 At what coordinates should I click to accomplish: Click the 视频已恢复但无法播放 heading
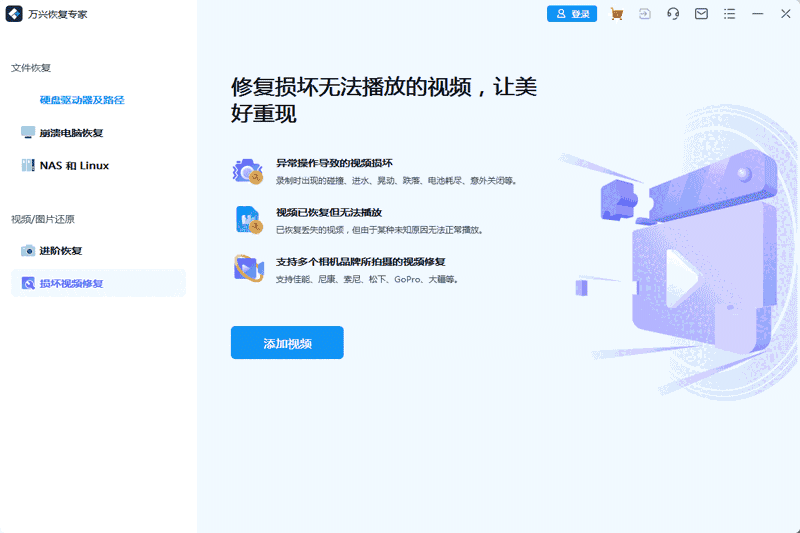pyautogui.click(x=329, y=213)
